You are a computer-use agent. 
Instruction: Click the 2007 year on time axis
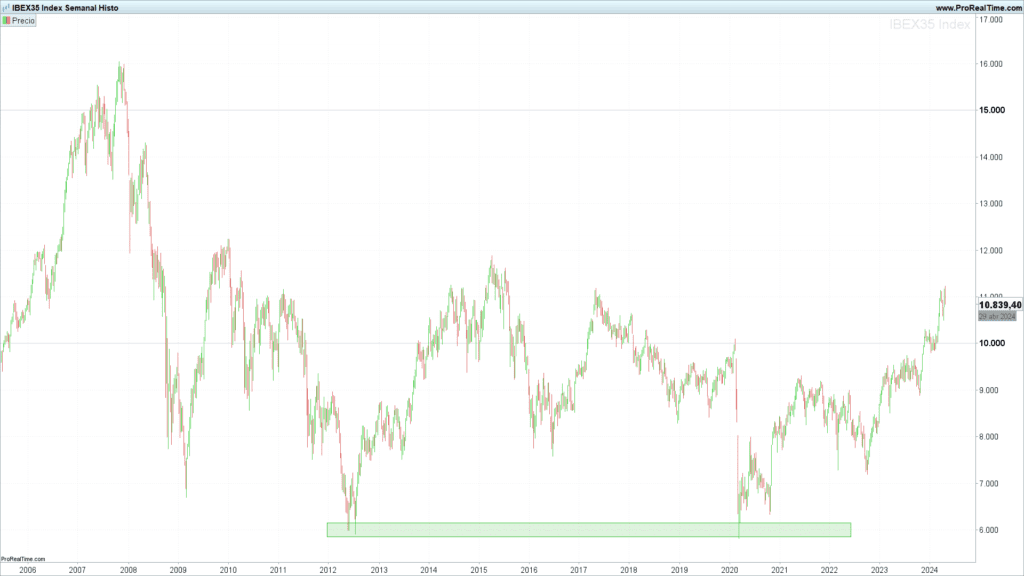pos(77,570)
